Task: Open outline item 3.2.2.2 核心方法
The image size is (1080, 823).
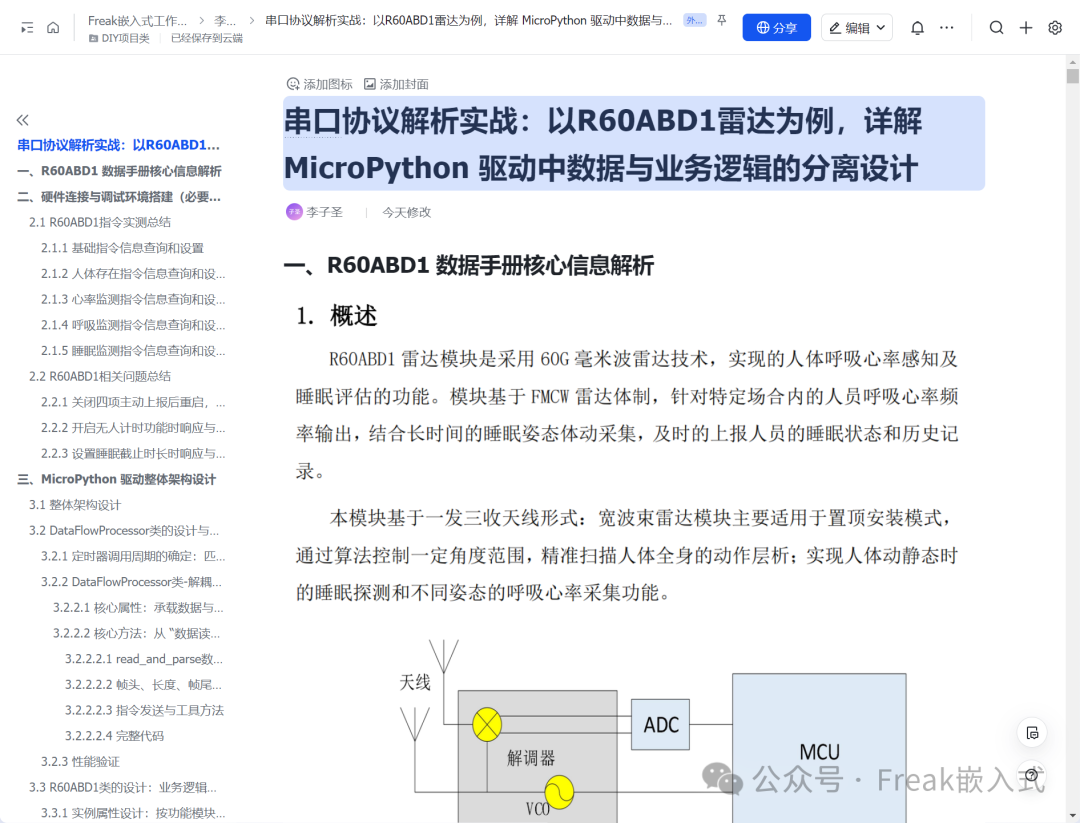Action: point(136,633)
